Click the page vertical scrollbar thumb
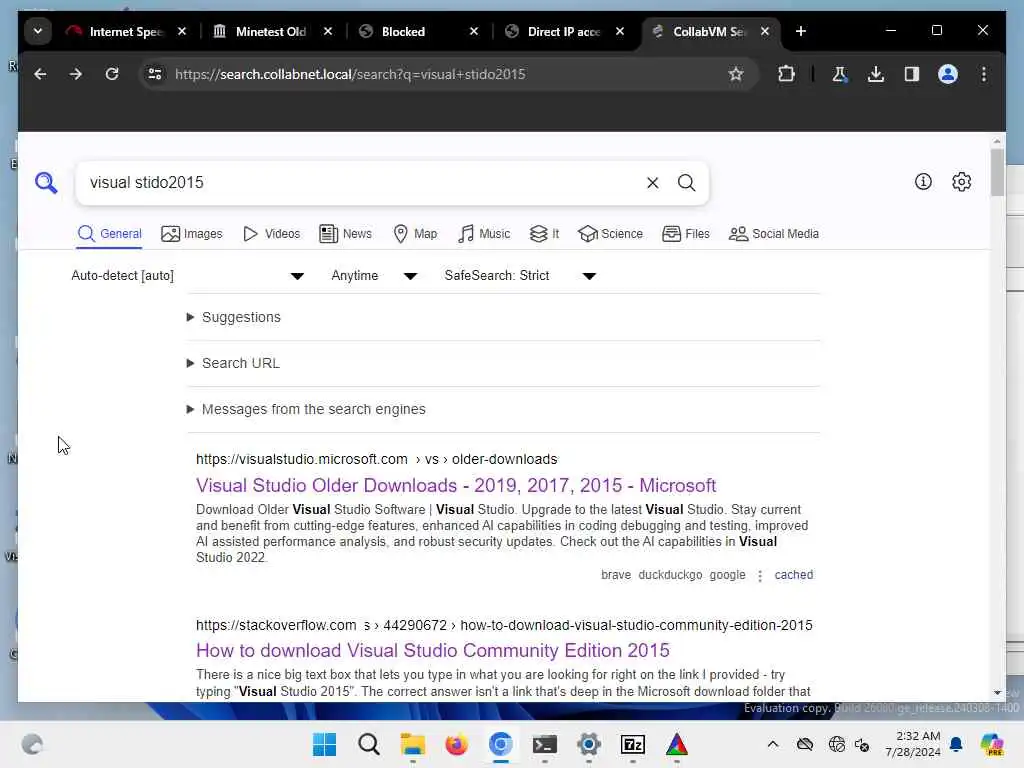 point(997,172)
